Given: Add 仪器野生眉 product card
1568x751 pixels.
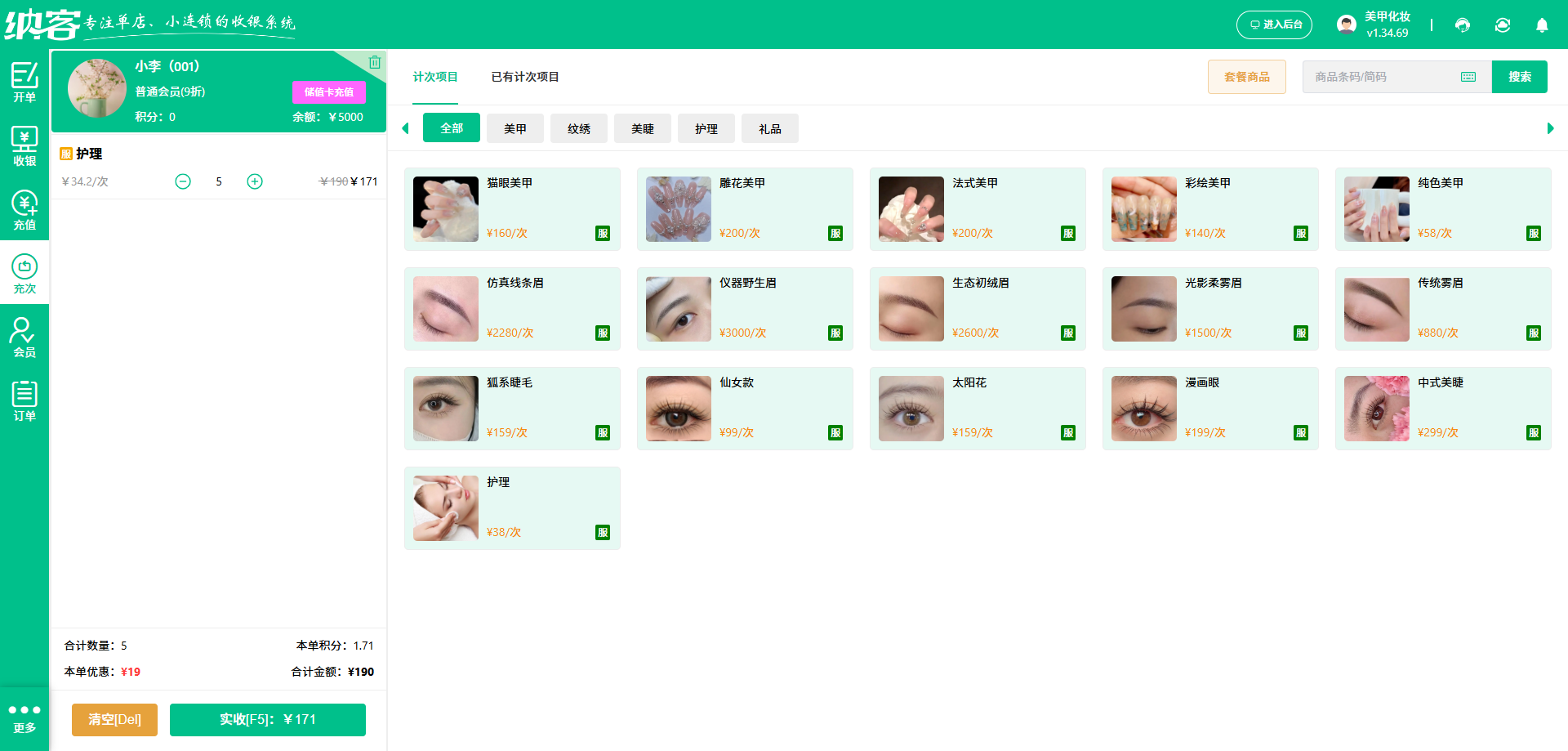Looking at the screenshot, I should coord(745,309).
